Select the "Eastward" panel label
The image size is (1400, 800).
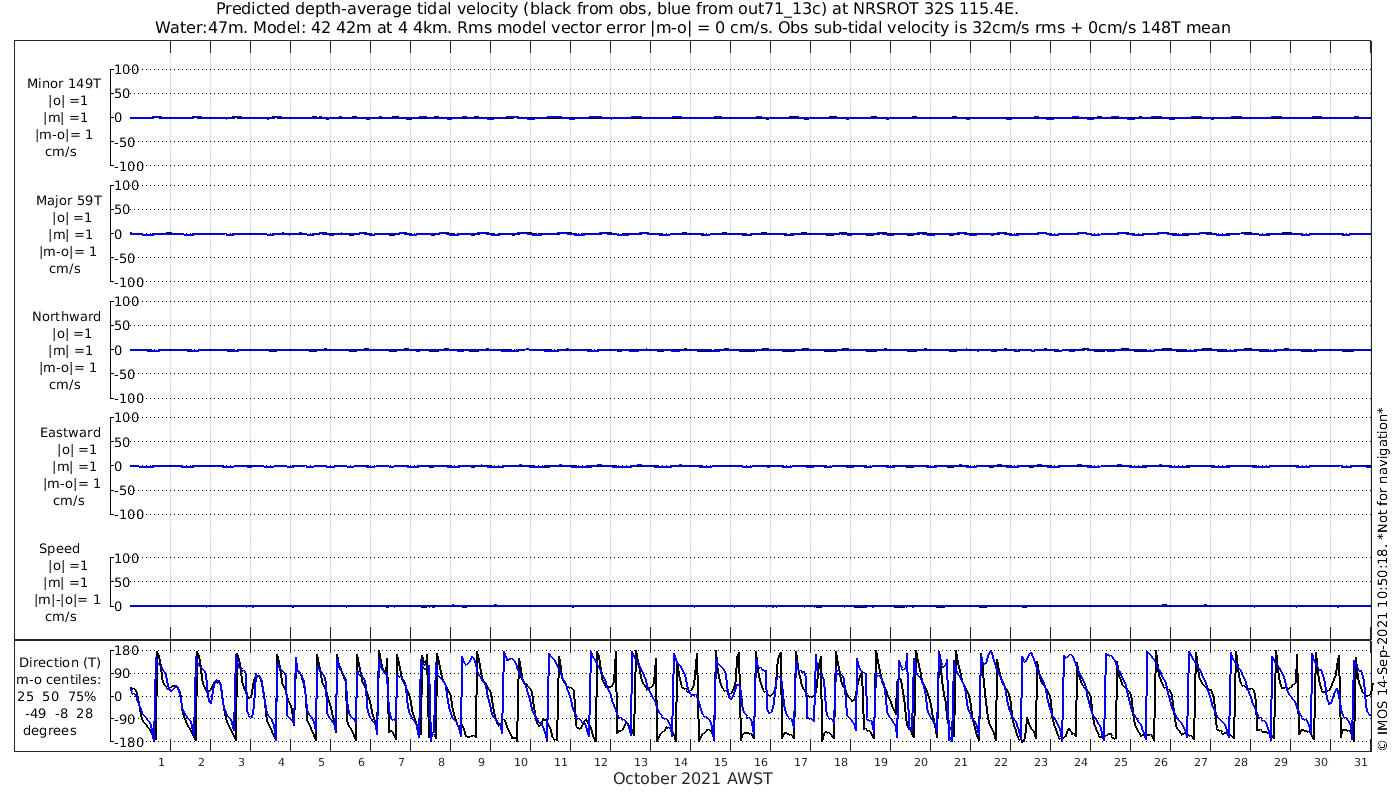[x=70, y=432]
